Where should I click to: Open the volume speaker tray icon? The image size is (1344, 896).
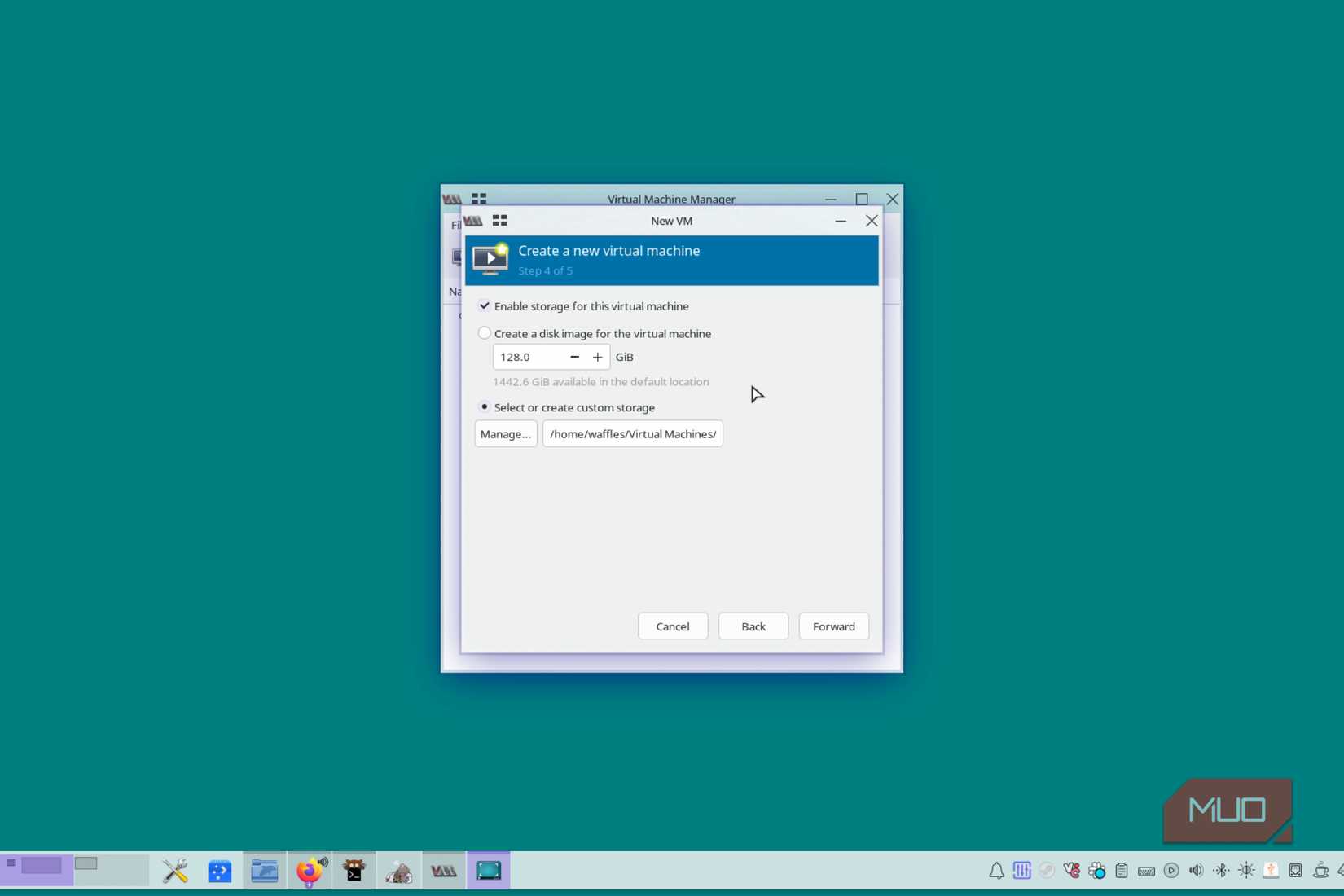(x=1196, y=871)
